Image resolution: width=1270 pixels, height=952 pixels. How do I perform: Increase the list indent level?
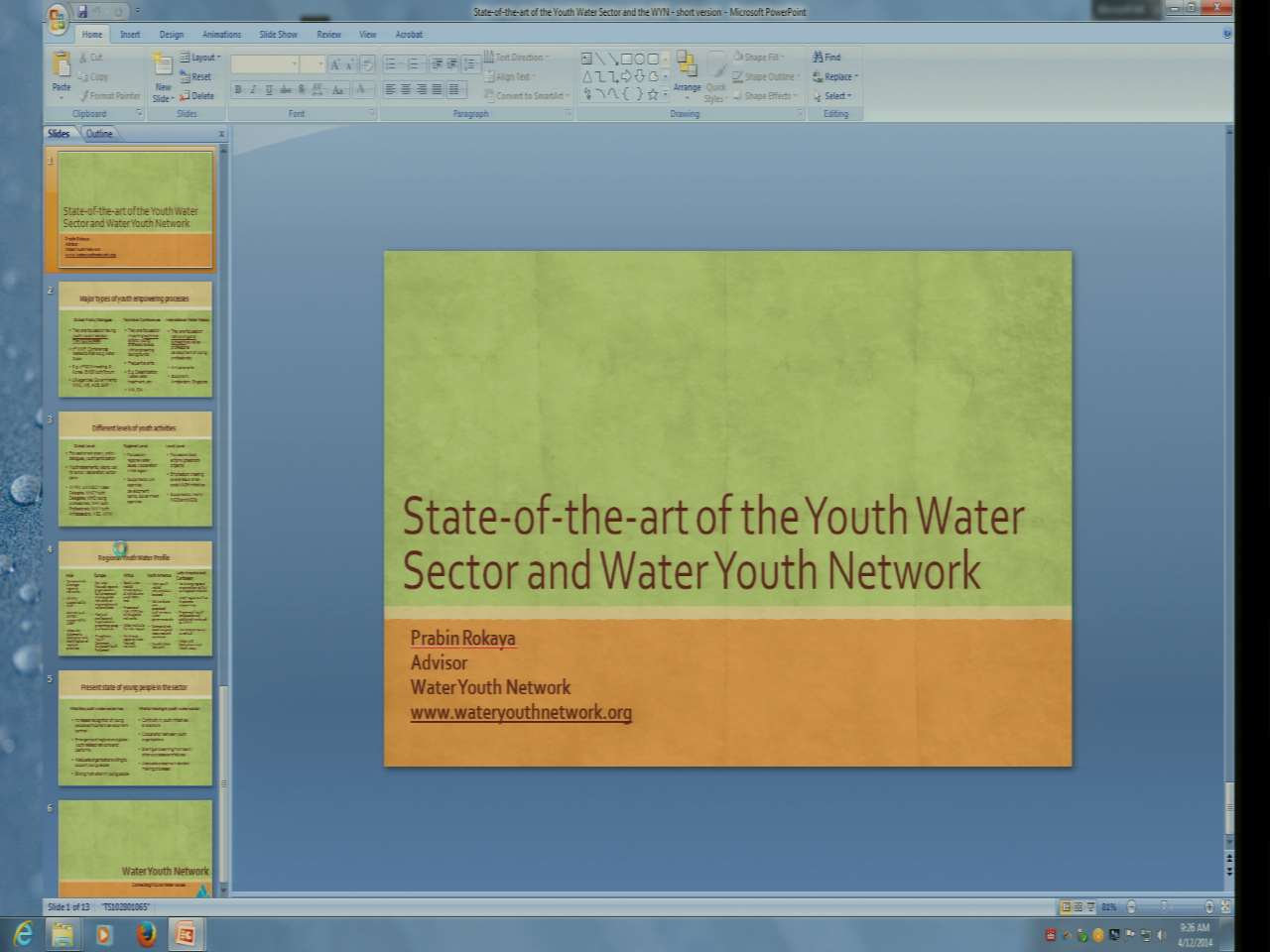451,63
